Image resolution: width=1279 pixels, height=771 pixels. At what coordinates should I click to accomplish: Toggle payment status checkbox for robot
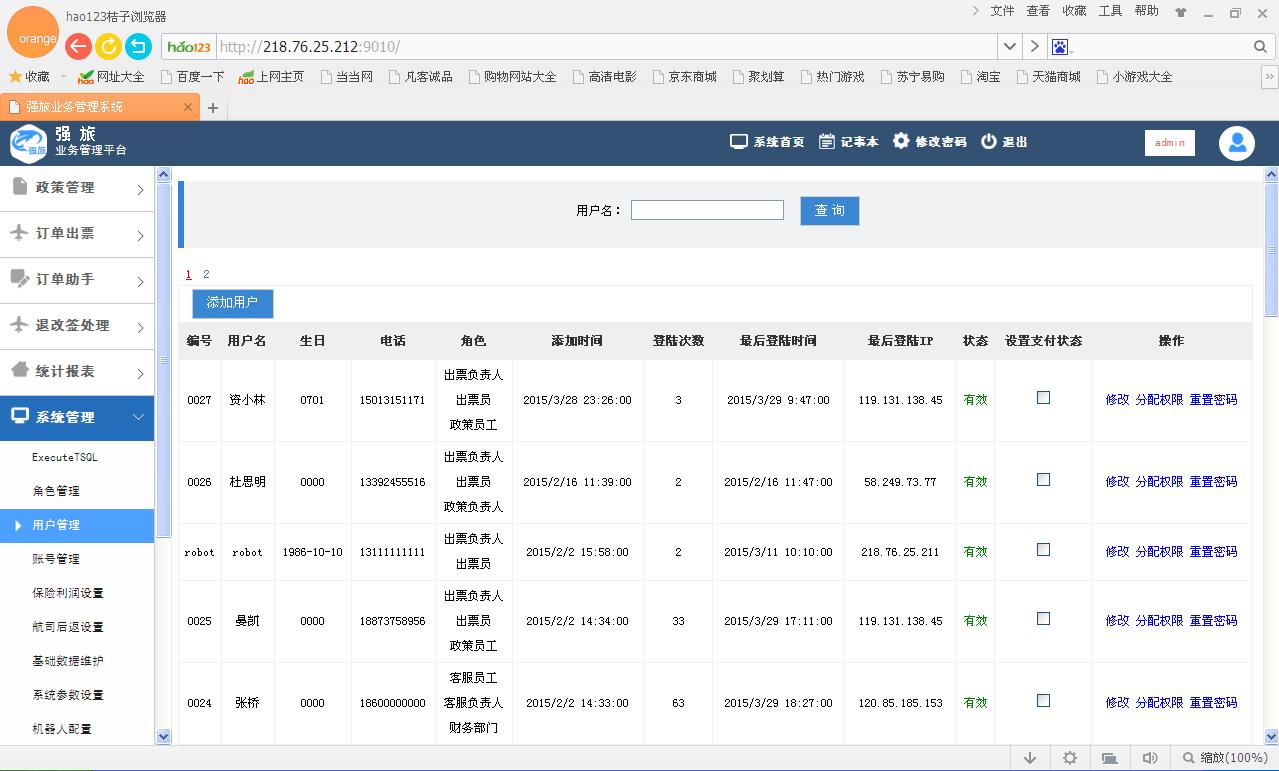[x=1043, y=549]
